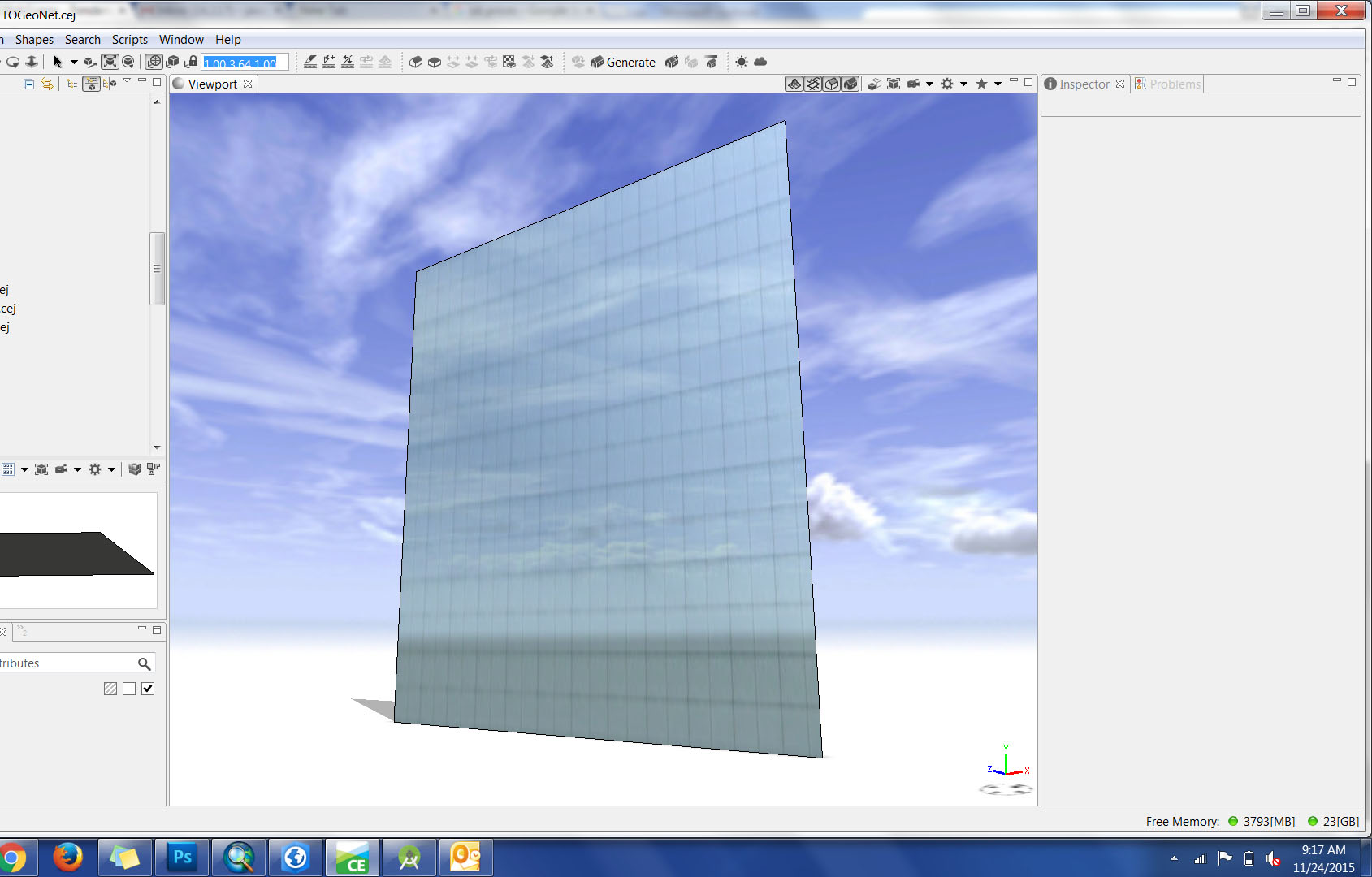Open the Shapes menu
The image size is (1372, 877).
34,39
